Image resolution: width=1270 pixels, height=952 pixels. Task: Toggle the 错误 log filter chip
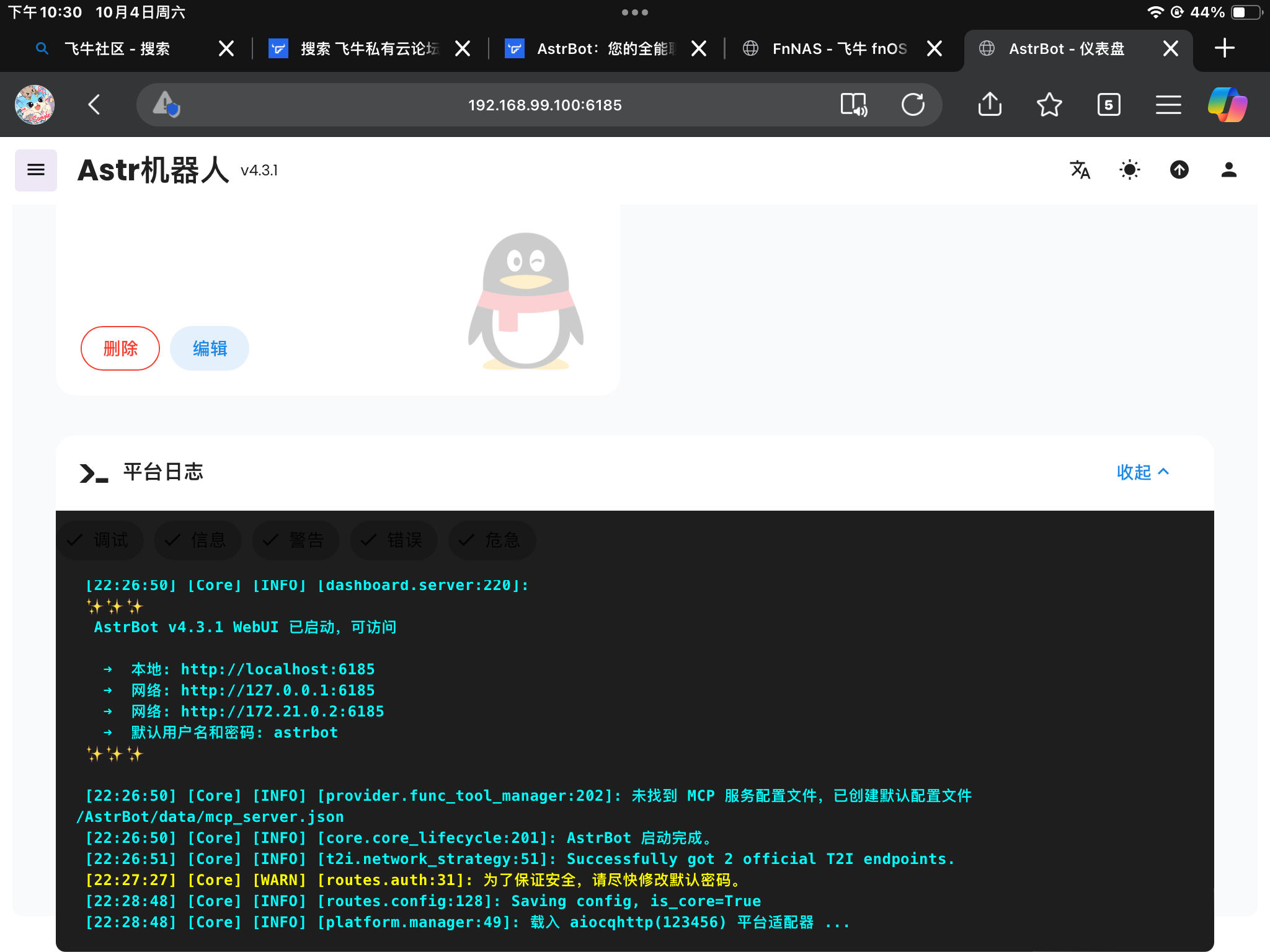click(x=393, y=540)
